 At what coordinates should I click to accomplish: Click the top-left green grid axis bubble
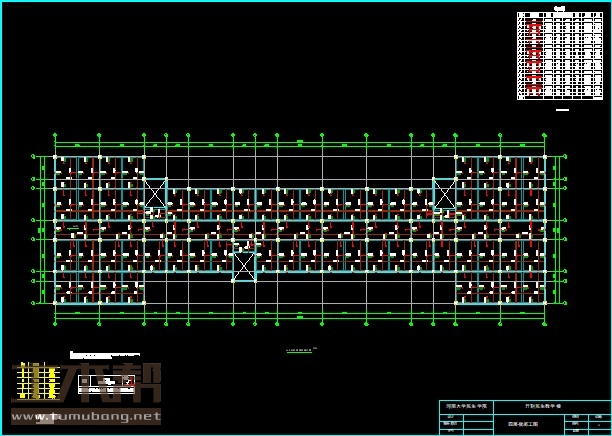click(x=55, y=134)
